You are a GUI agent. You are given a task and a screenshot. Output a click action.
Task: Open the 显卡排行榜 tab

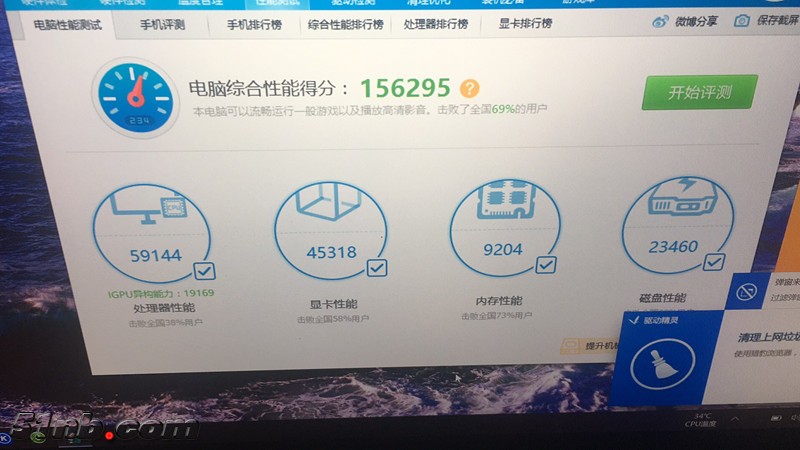[526, 23]
